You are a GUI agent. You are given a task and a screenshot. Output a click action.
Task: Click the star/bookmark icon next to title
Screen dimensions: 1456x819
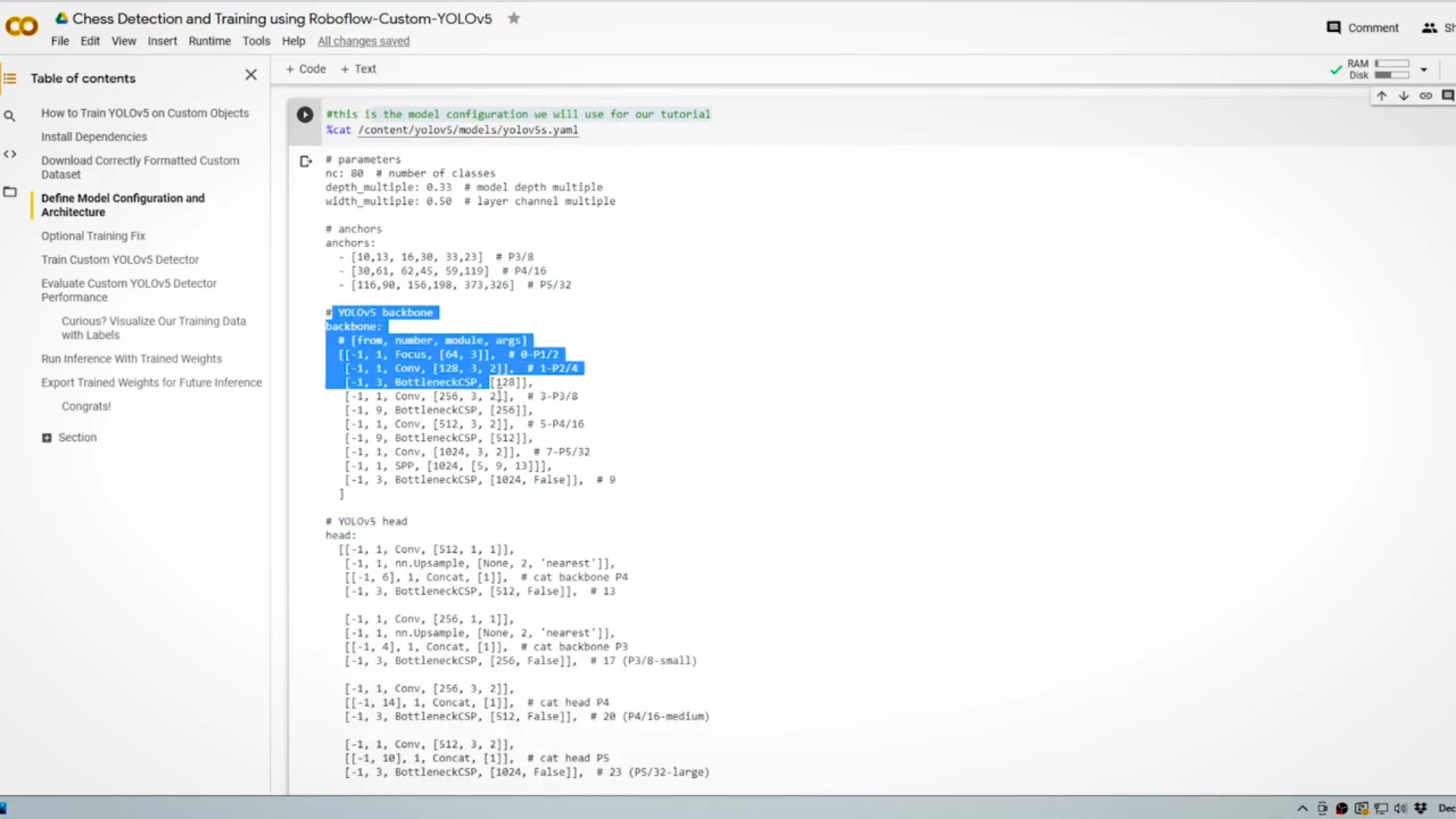pos(514,18)
